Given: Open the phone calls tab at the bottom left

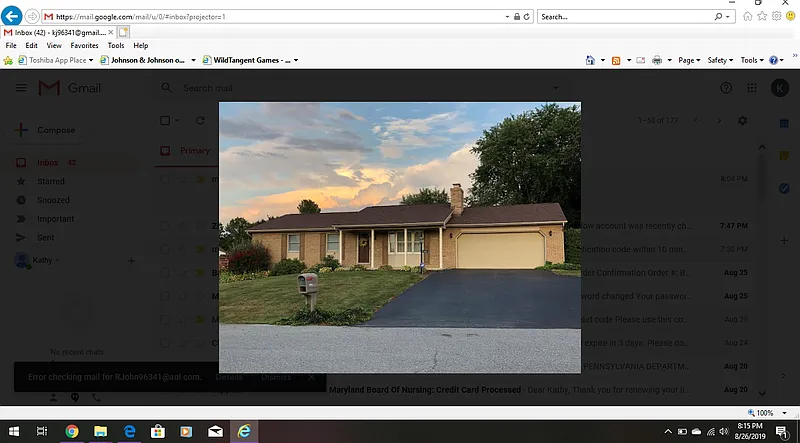Looking at the screenshot, I should click(96, 398).
